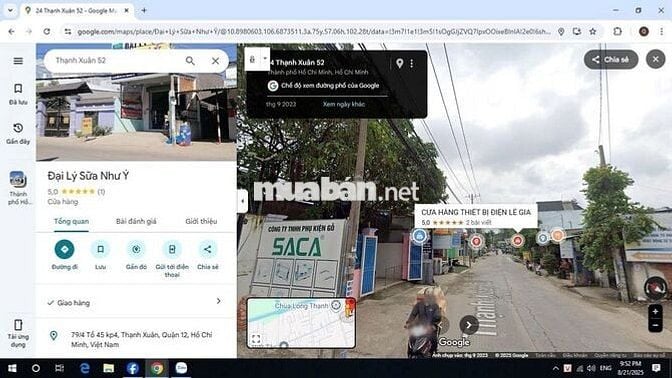Screen dimensions: 672x378
Task: Open Gần đây recent history
Action: click(18, 133)
